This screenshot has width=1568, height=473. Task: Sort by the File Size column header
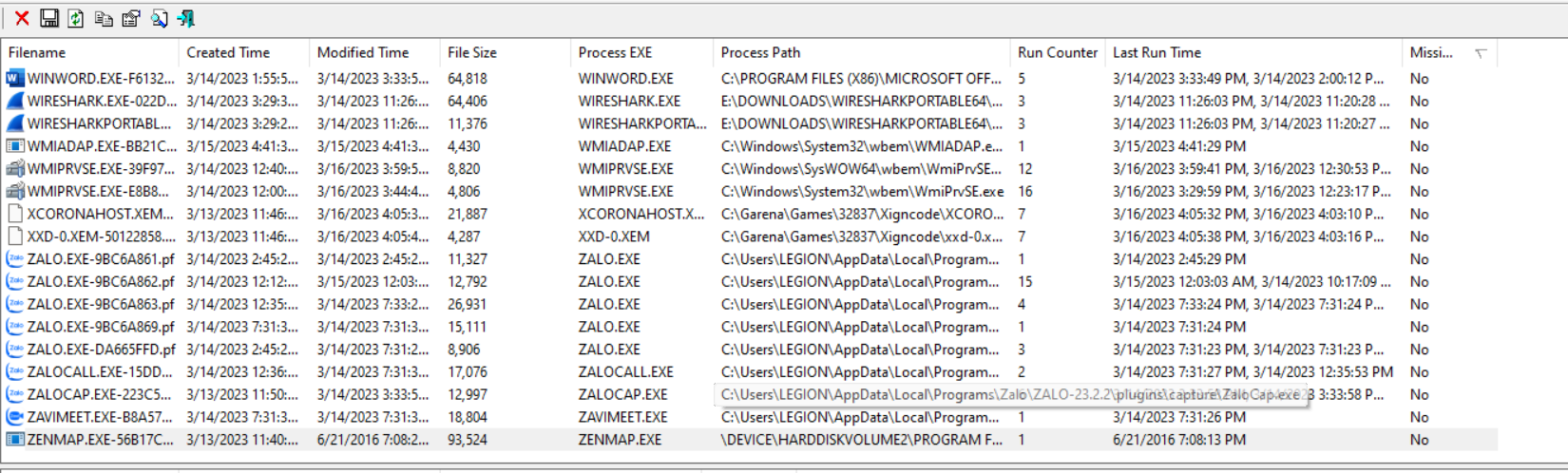506,53
